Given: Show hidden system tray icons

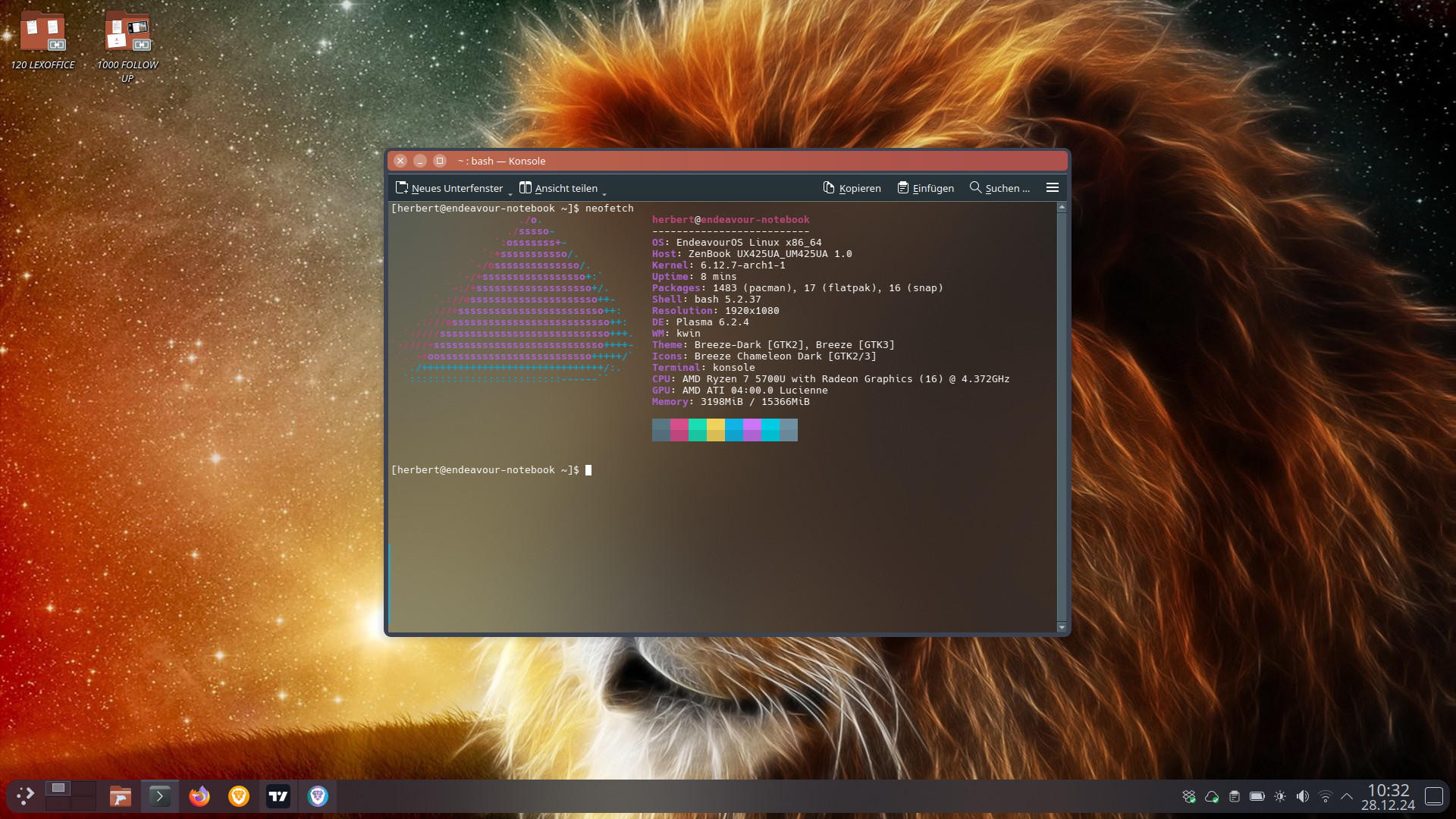Looking at the screenshot, I should 1347,796.
